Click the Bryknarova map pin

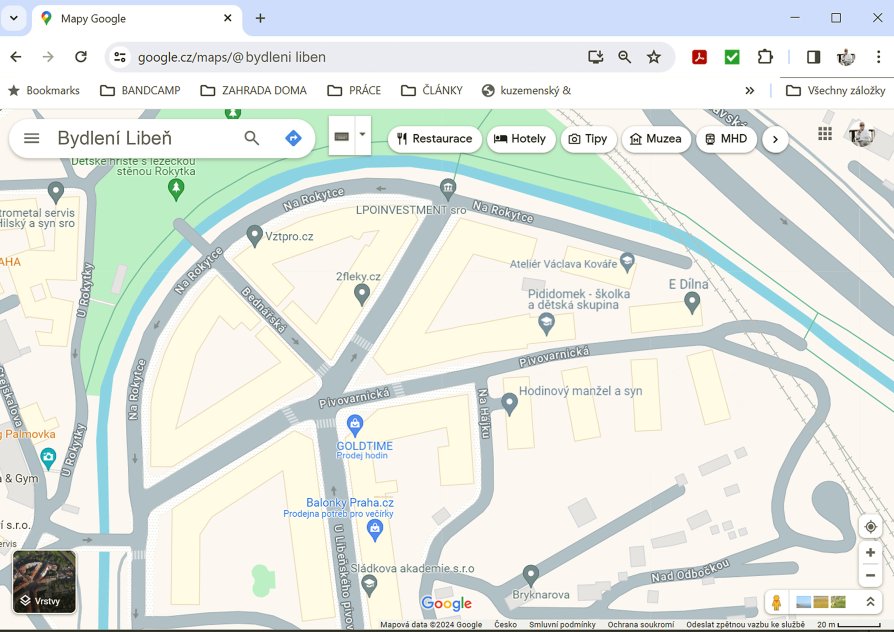coord(531,575)
